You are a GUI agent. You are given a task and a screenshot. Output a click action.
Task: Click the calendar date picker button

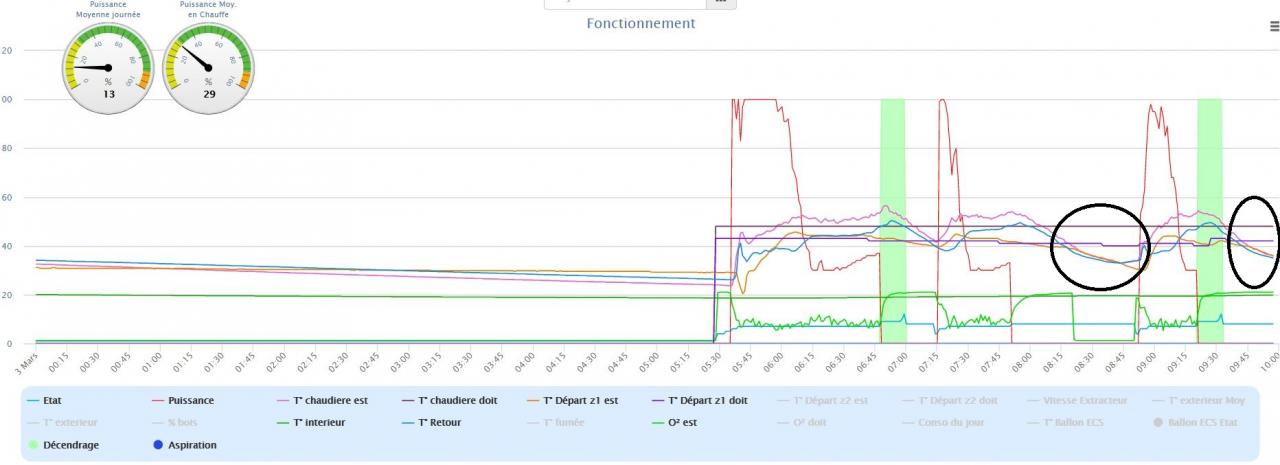[720, 3]
